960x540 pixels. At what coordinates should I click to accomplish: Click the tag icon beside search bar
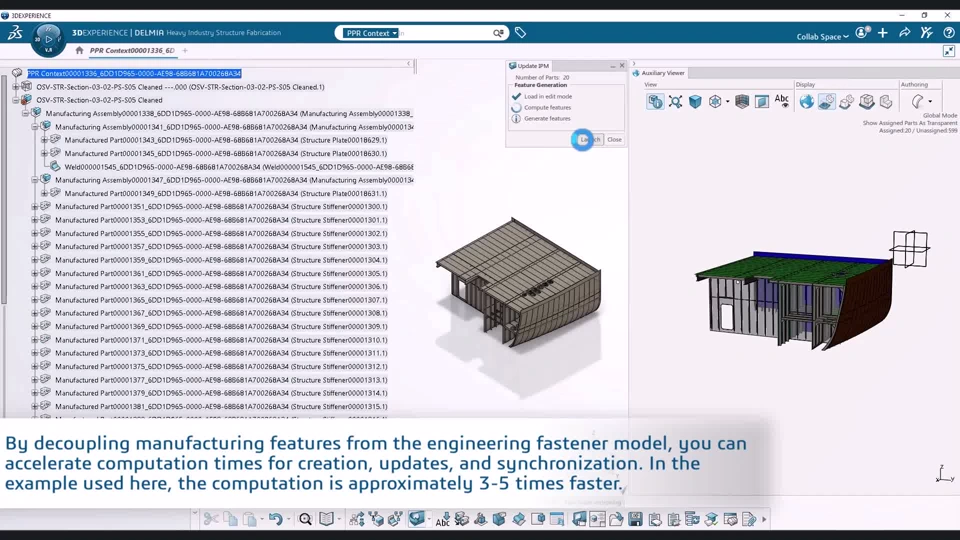pyautogui.click(x=520, y=32)
